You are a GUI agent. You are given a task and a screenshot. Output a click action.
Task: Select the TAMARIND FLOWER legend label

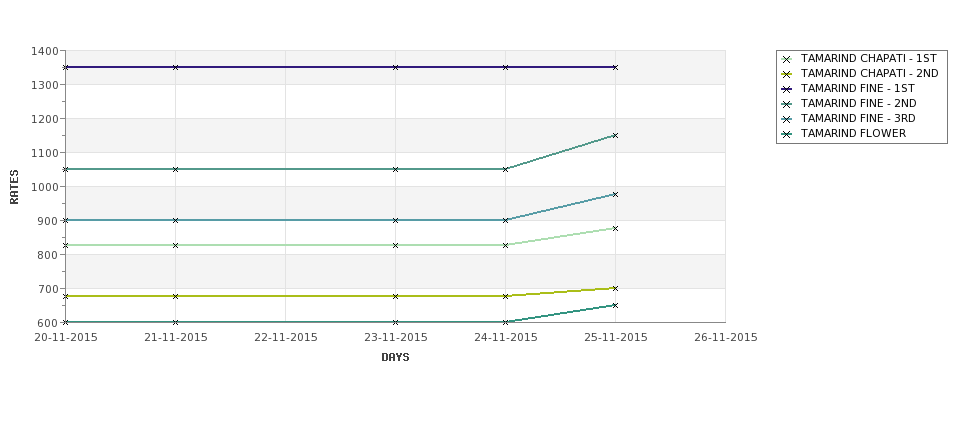[x=853, y=133]
